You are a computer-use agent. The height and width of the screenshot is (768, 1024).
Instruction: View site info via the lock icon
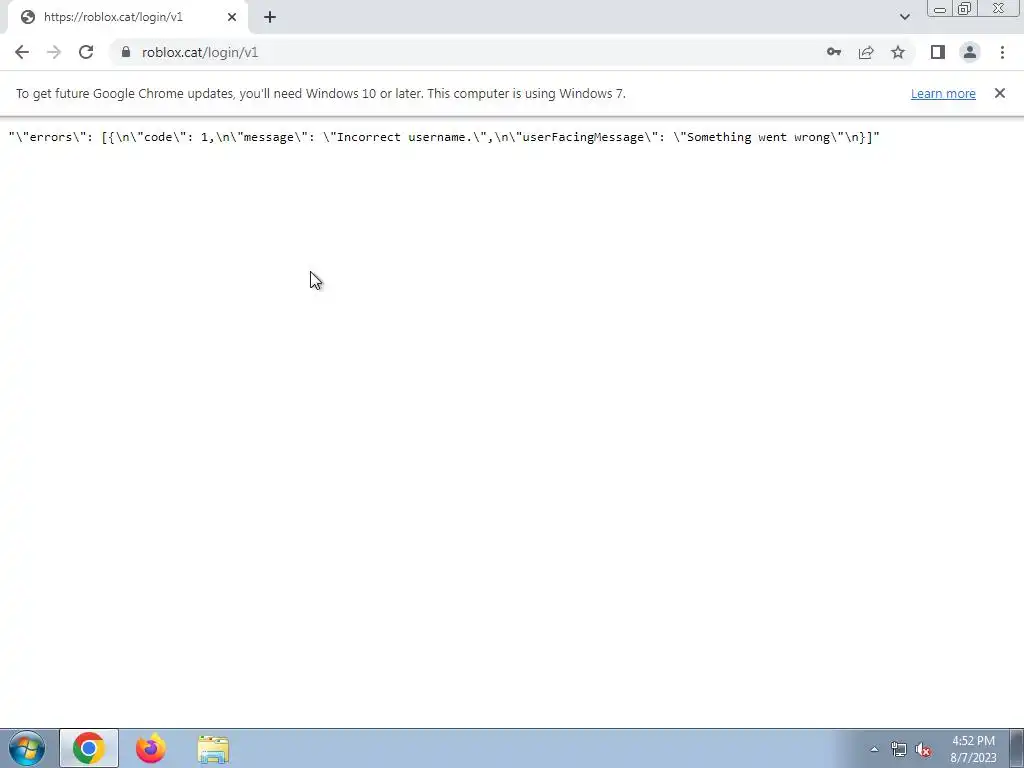(126, 52)
